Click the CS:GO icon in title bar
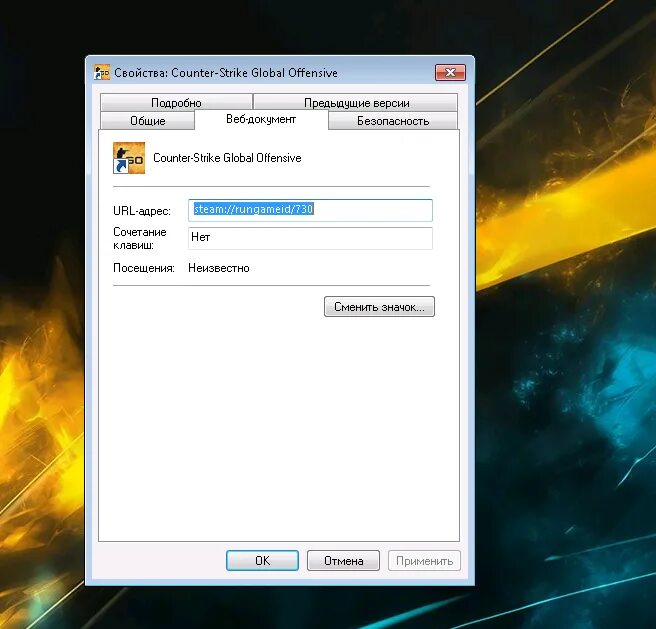The image size is (656, 629). click(102, 72)
